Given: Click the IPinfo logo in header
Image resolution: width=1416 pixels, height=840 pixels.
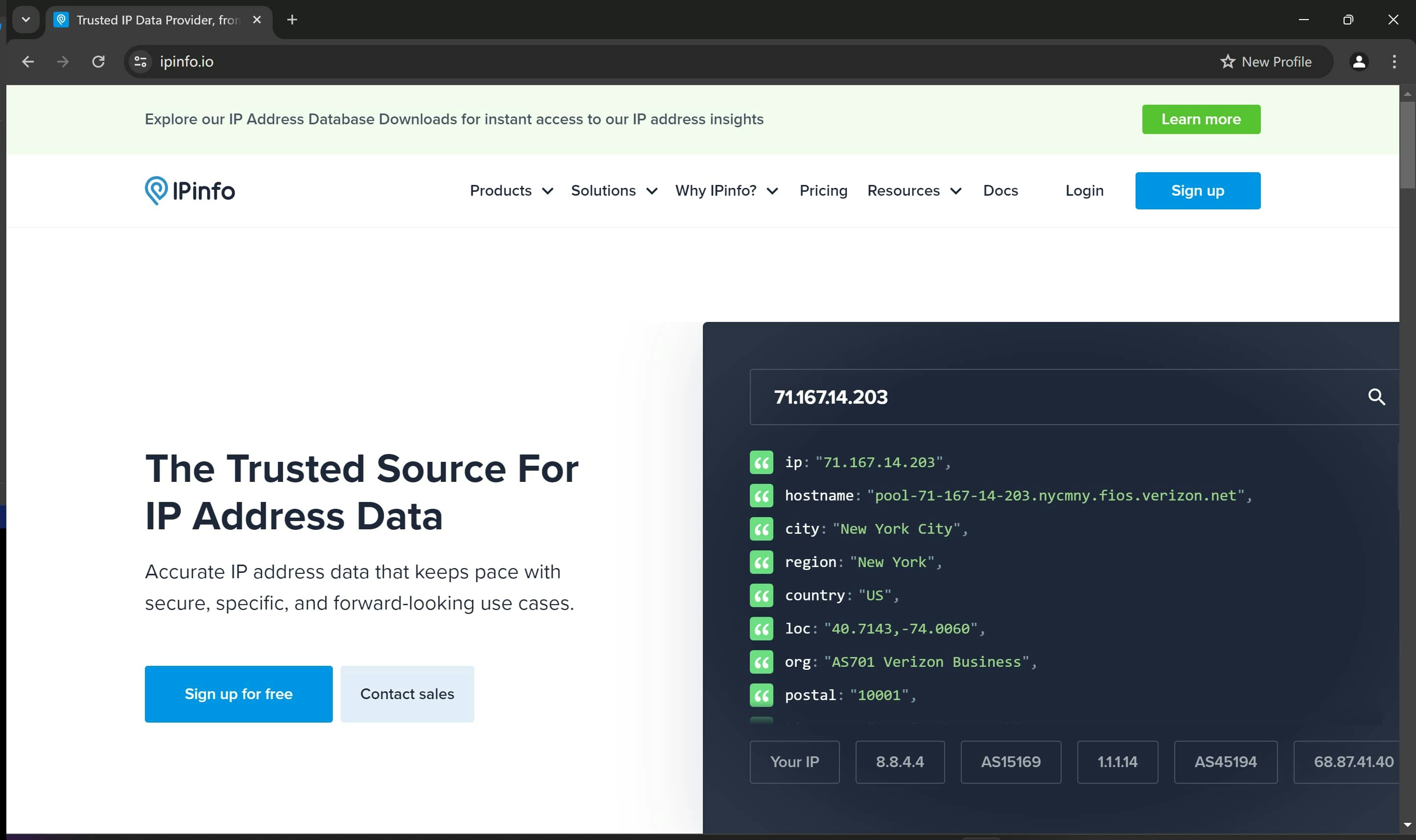Looking at the screenshot, I should (x=190, y=191).
